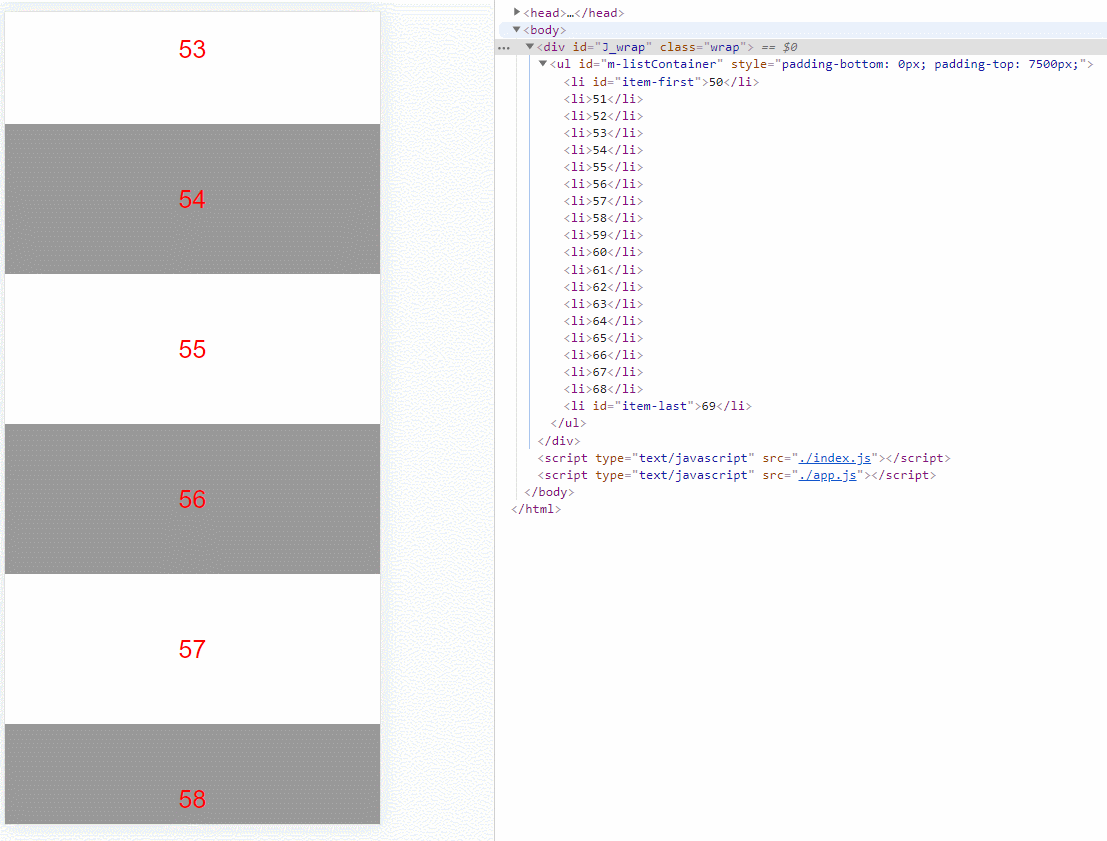Select the li 58 node in DOM tree
Viewport: 1107px width, 841px height.
[x=603, y=217]
